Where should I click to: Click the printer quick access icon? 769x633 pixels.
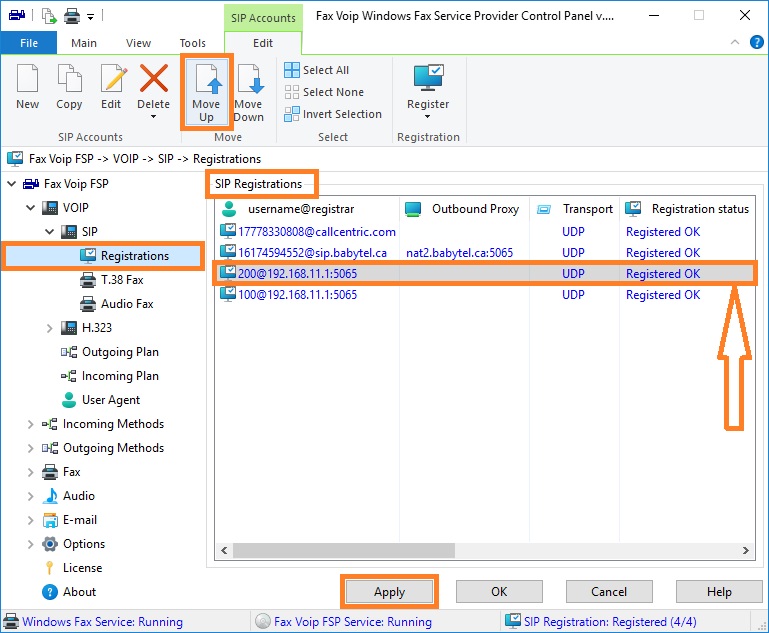72,17
